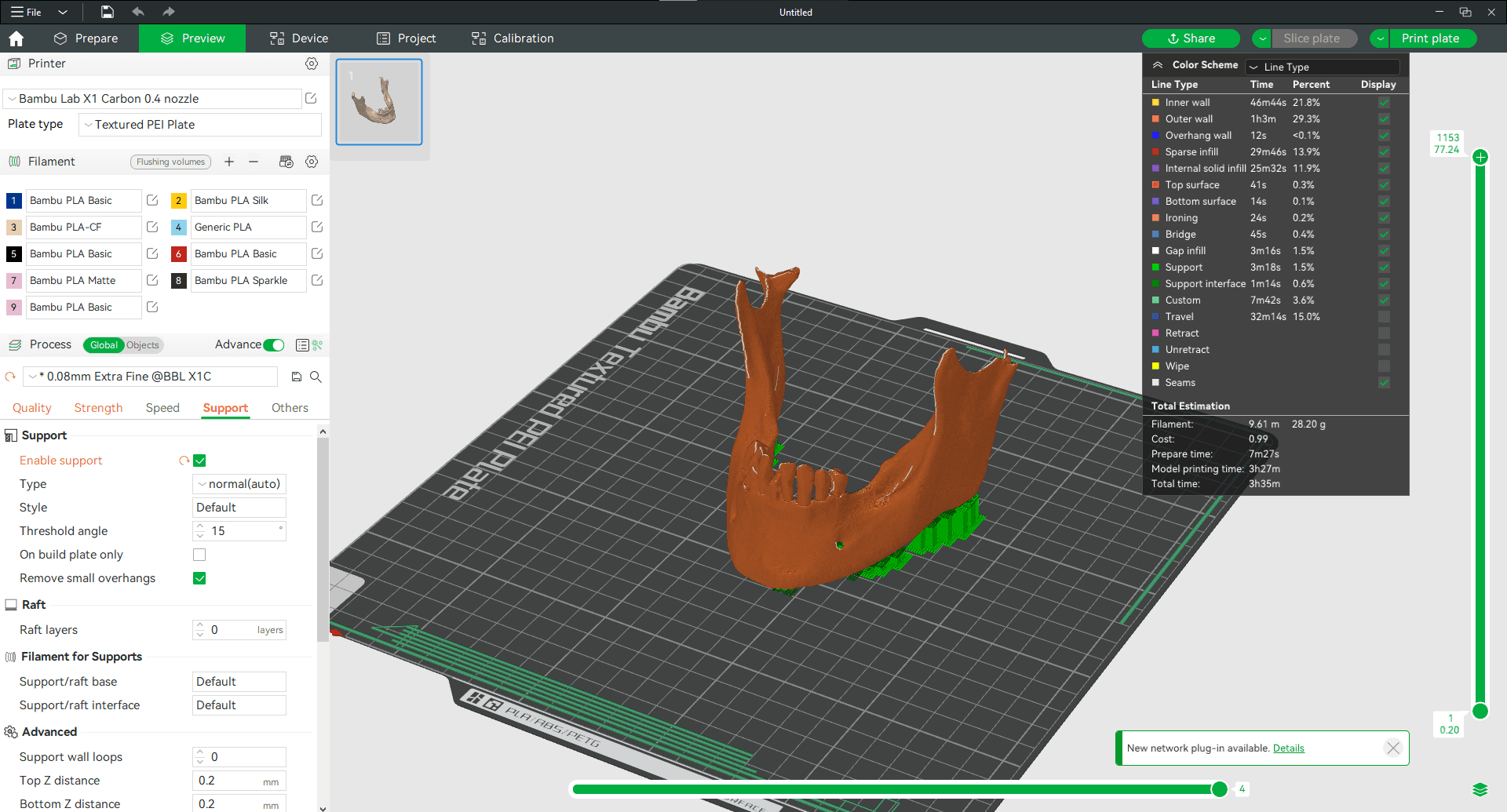Open the process preset dropdown

click(x=150, y=377)
